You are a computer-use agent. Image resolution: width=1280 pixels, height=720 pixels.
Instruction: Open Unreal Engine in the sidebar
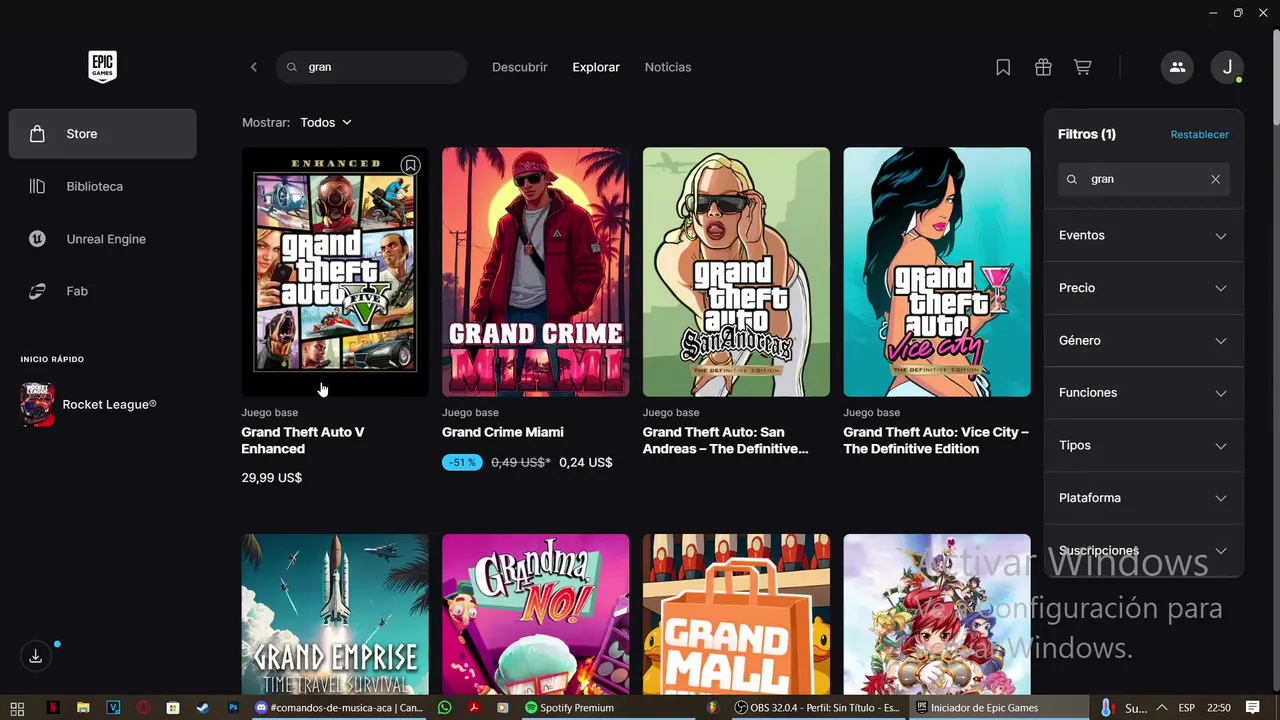(102, 239)
